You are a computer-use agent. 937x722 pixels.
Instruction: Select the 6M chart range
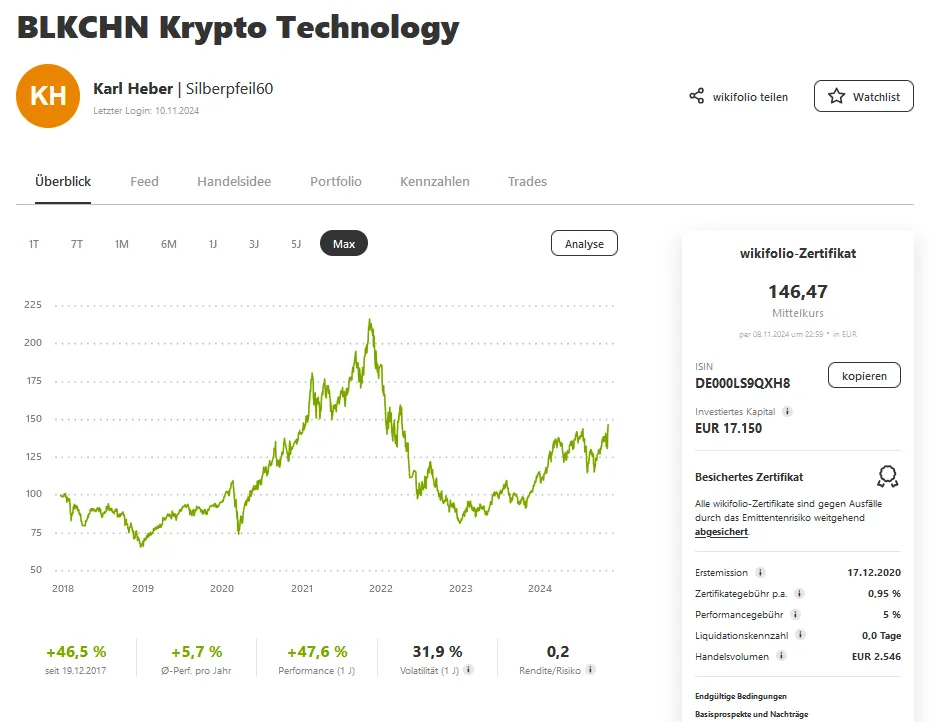point(169,244)
